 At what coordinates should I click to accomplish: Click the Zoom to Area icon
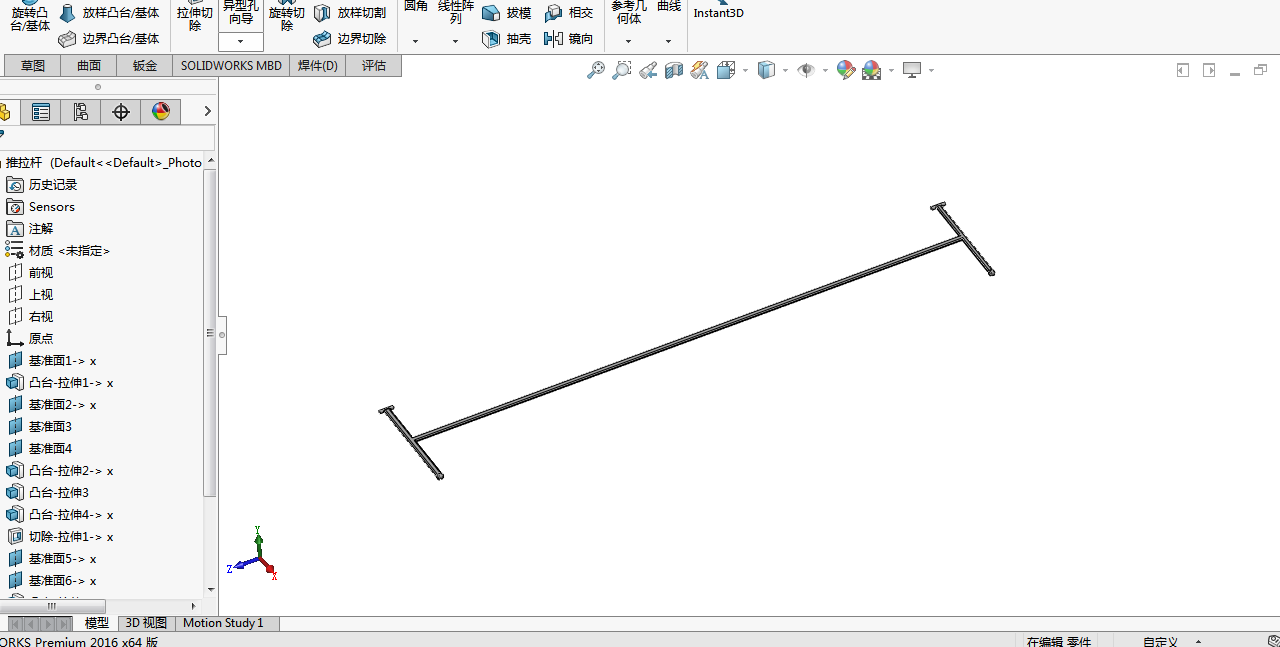tap(622, 70)
